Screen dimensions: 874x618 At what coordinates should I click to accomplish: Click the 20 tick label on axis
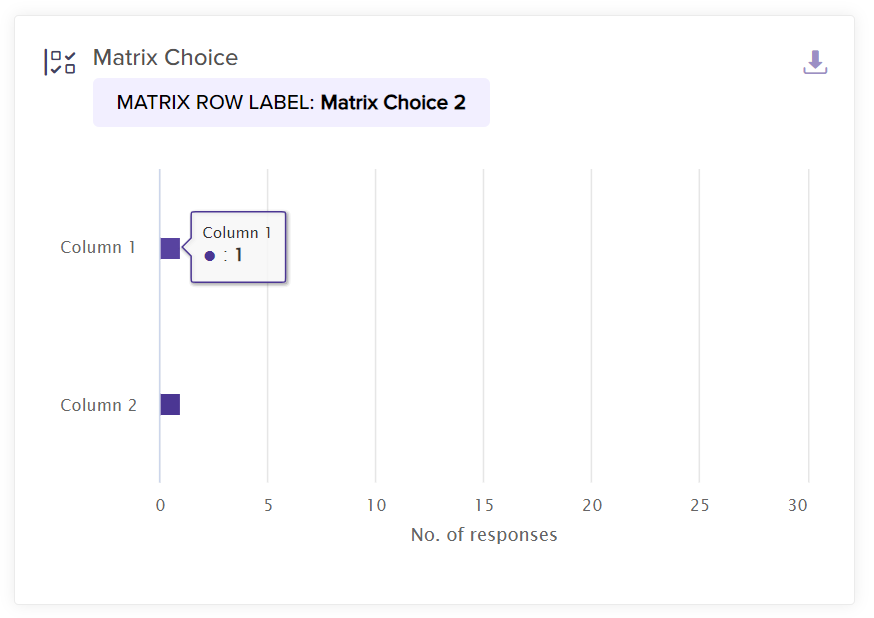click(x=592, y=506)
